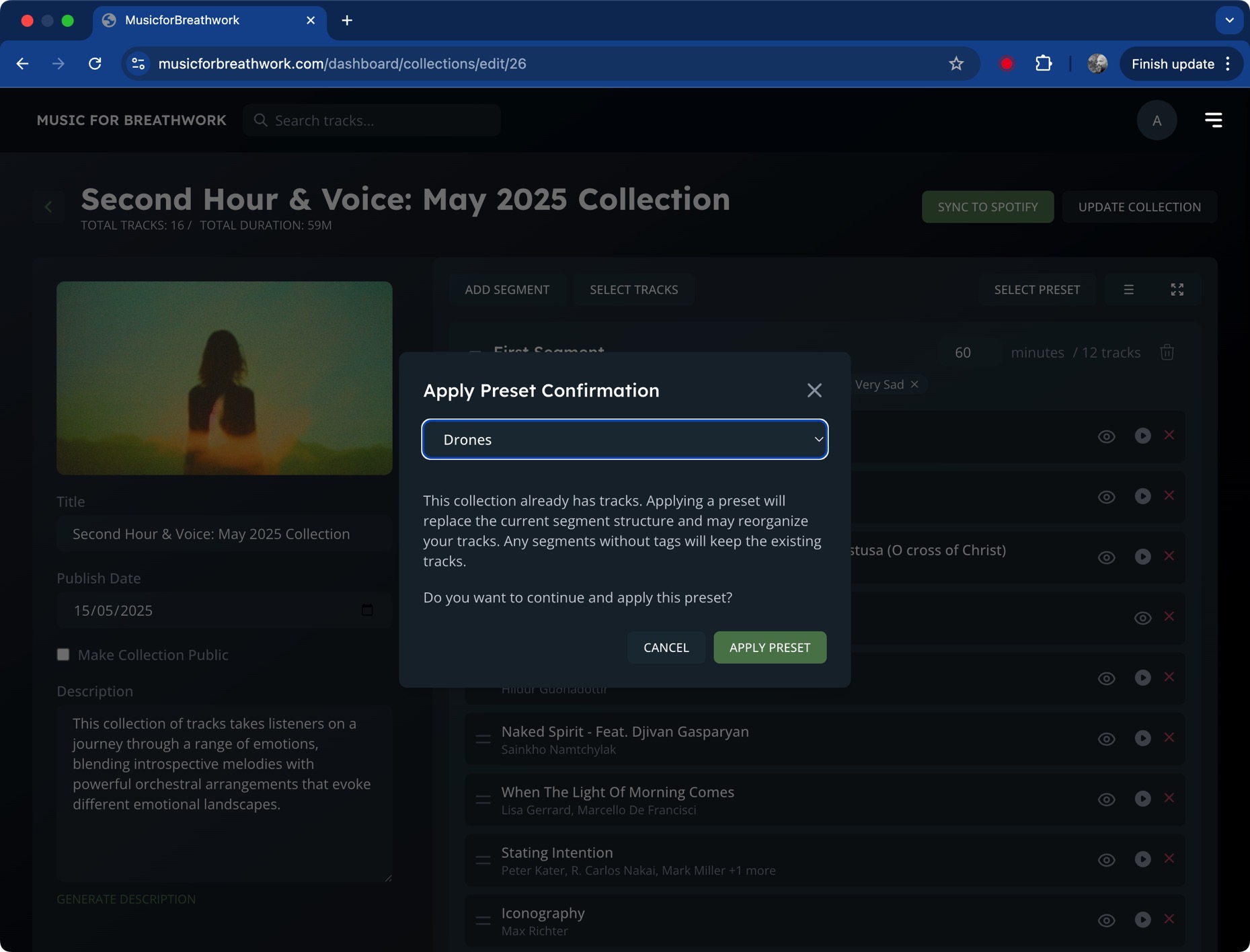The height and width of the screenshot is (952, 1250).
Task: Click the Finish update button
Action: pos(1180,64)
